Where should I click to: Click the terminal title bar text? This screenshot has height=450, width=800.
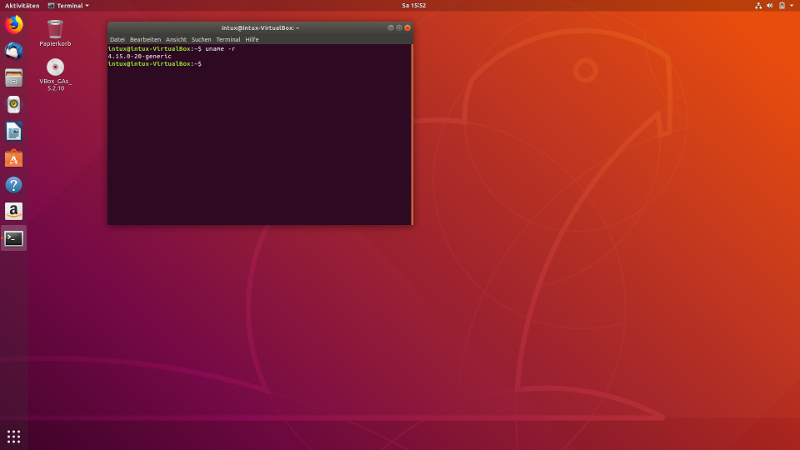(260, 28)
